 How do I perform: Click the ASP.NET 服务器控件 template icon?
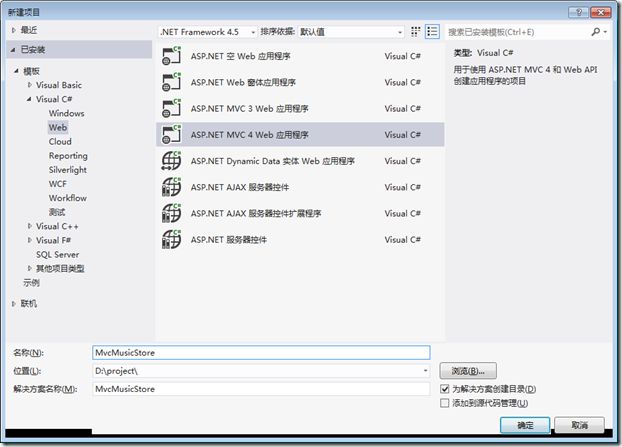(x=171, y=239)
